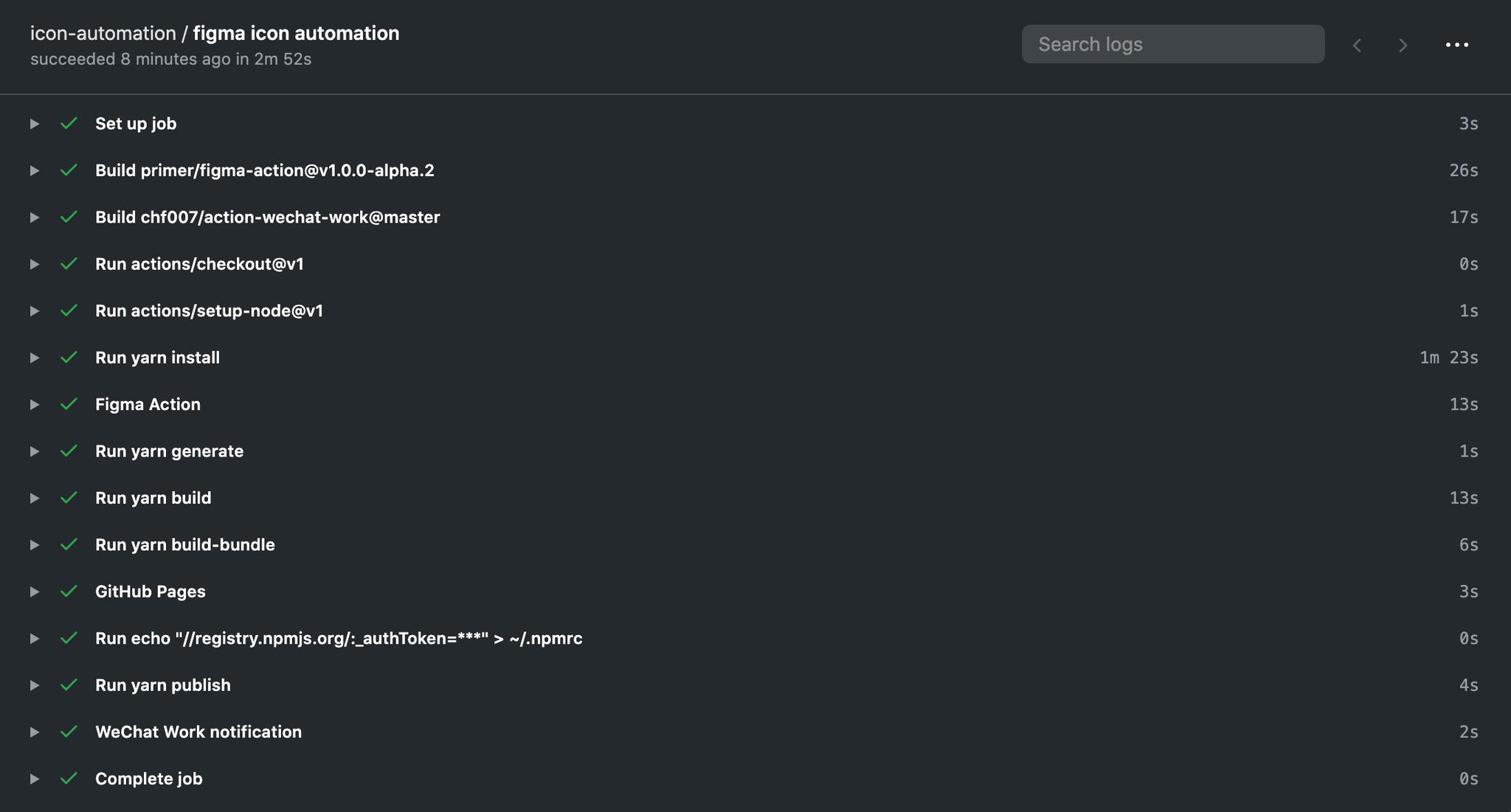
Task: Expand the Build chf007/action-wechat-work@master step
Action: coord(34,217)
